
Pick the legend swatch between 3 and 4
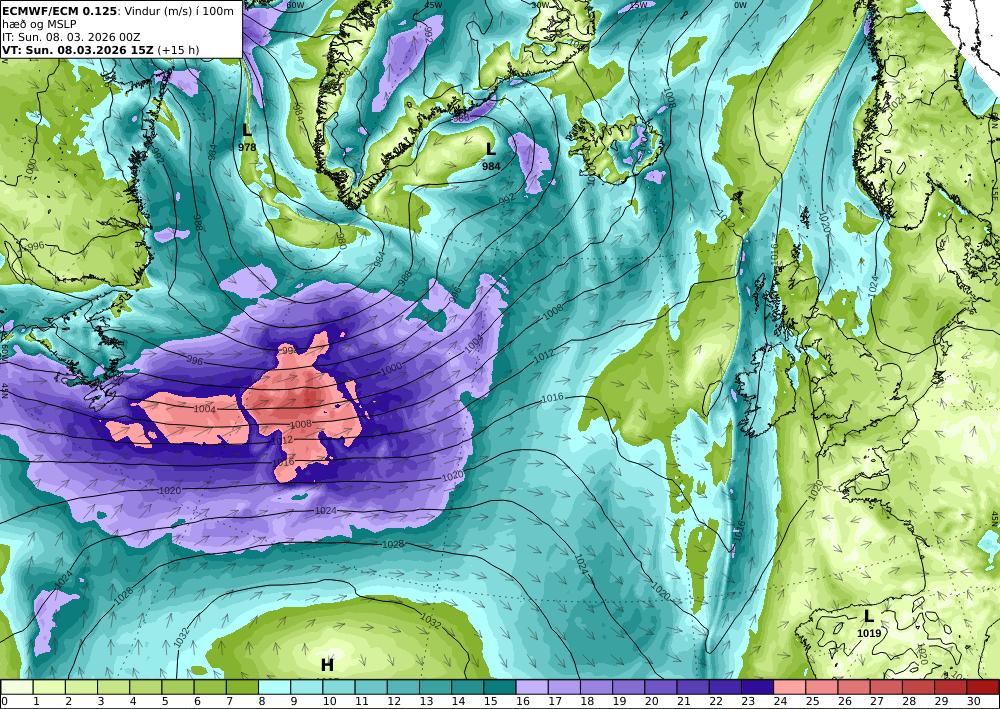click(114, 687)
